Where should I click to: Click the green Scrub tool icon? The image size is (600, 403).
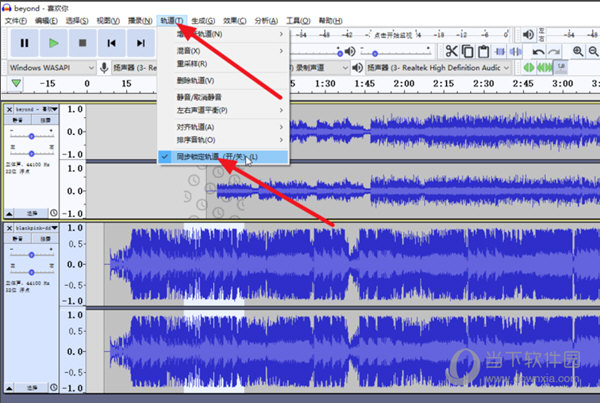click(529, 68)
